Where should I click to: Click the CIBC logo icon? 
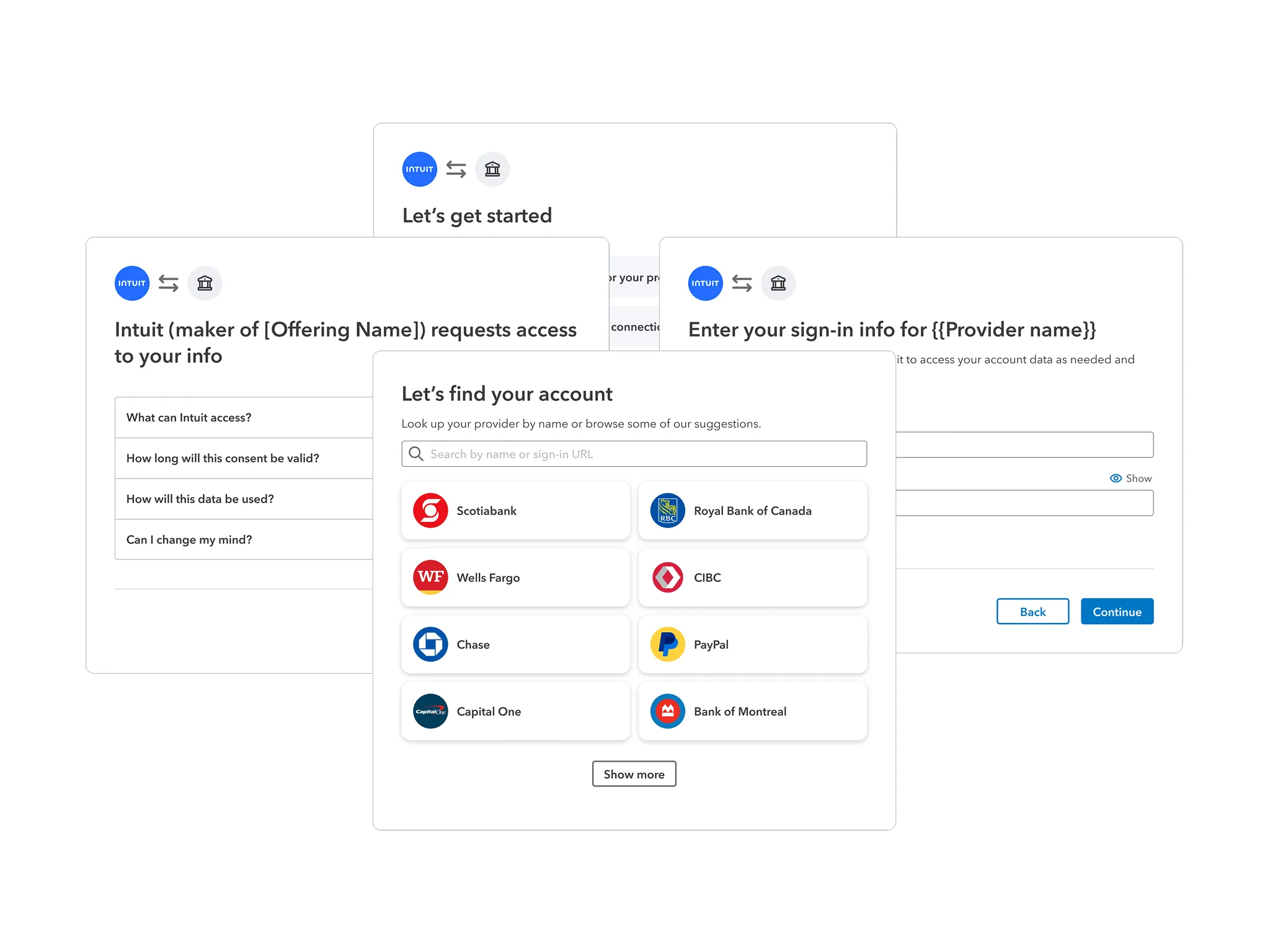[x=668, y=578]
